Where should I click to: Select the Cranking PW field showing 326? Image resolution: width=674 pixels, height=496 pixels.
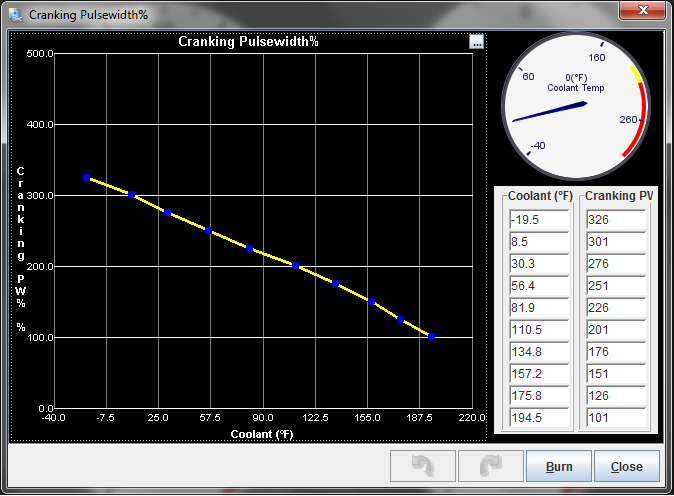pyautogui.click(x=616, y=220)
